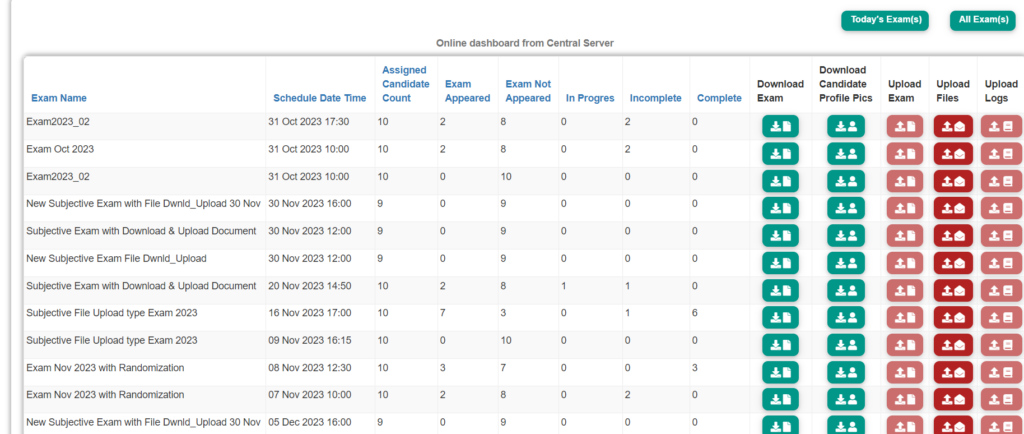Download exam for Exam Oct 2023
This screenshot has width=1024, height=434.
pyautogui.click(x=780, y=153)
